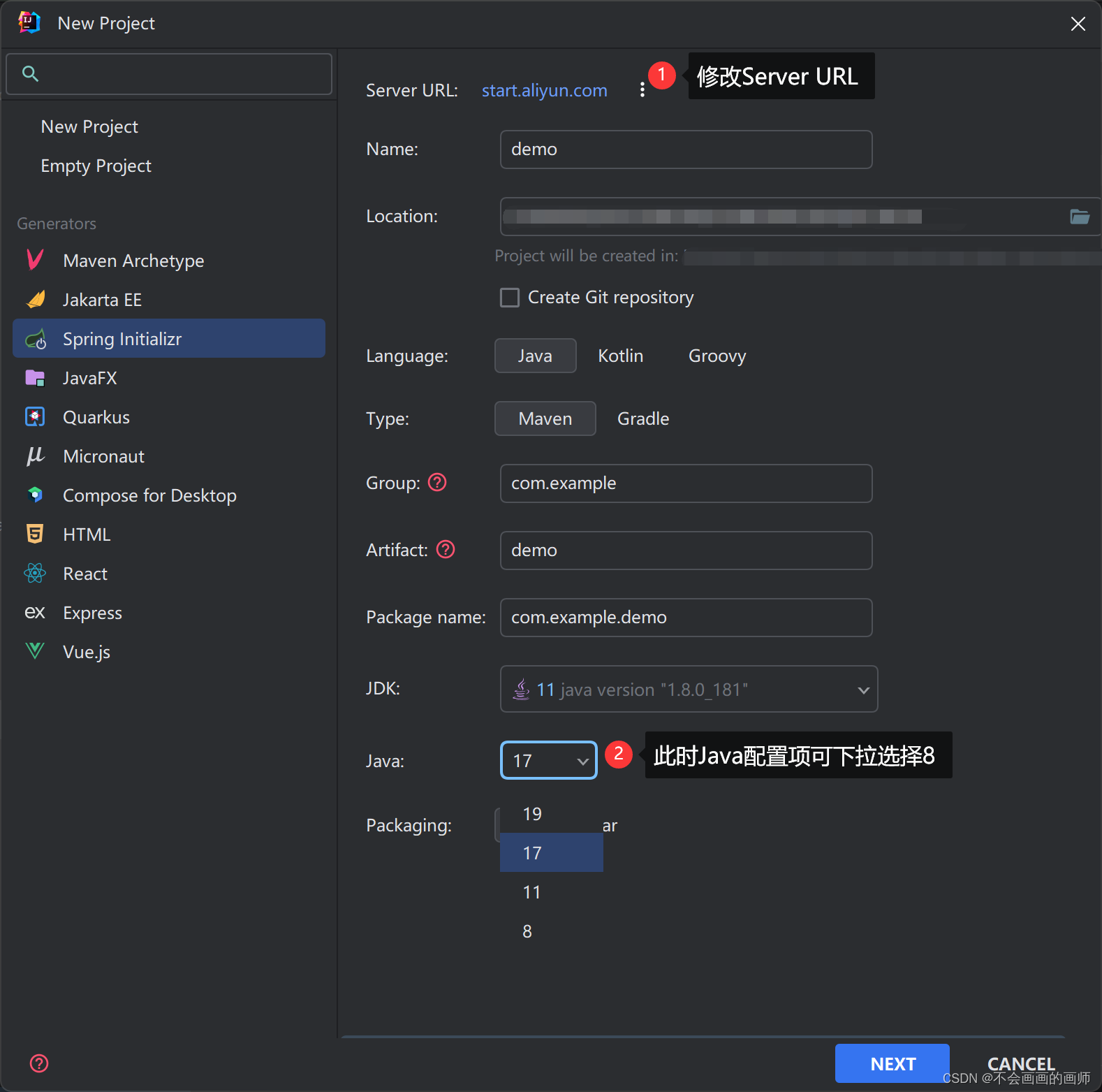This screenshot has height=1092, width=1102.
Task: Click the Express ex icon
Action: [x=35, y=613]
